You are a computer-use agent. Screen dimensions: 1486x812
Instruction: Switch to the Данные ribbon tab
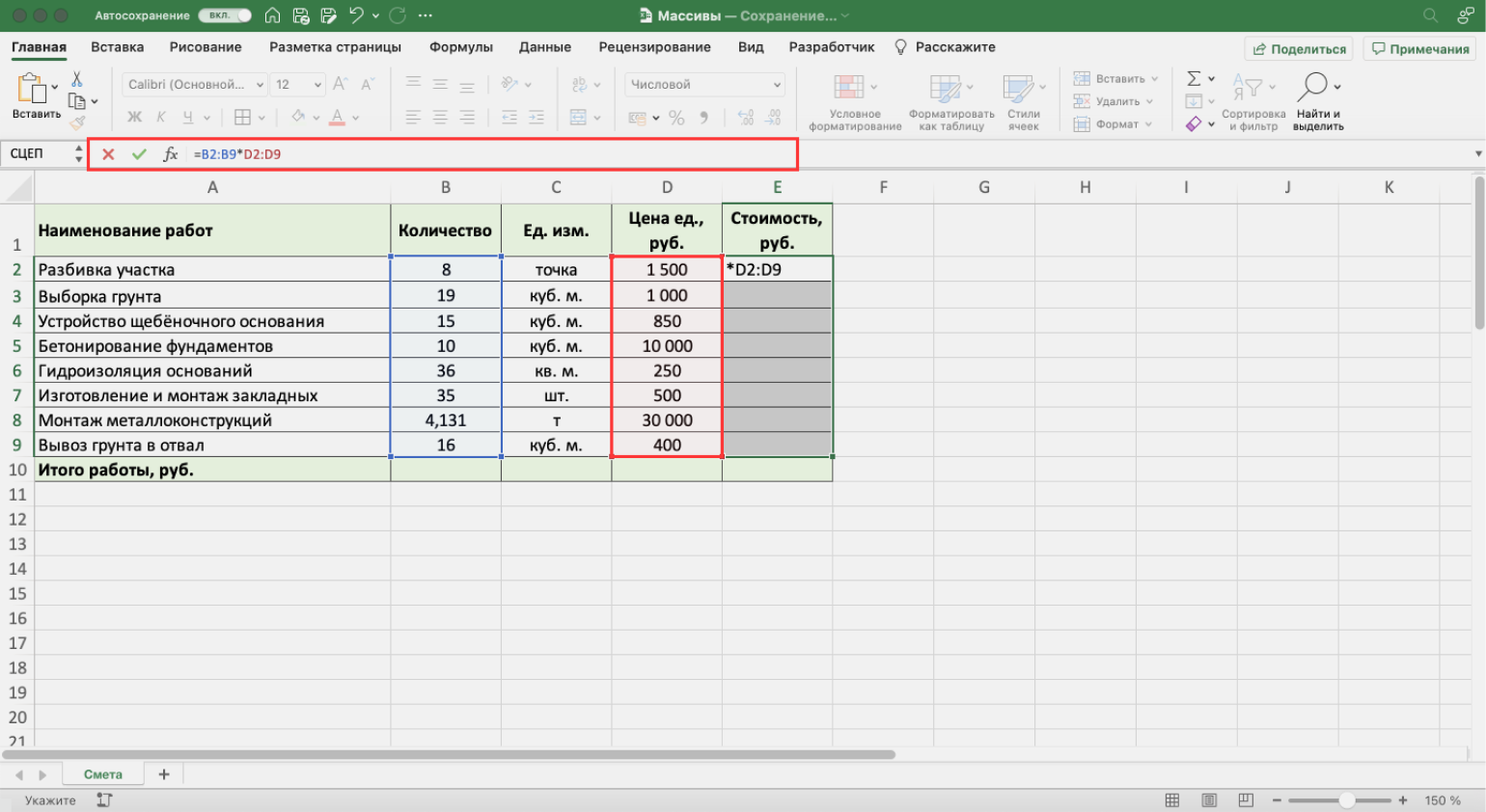(x=544, y=47)
